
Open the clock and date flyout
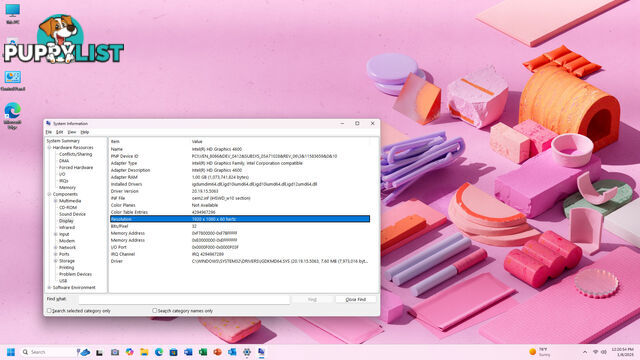[x=622, y=352]
